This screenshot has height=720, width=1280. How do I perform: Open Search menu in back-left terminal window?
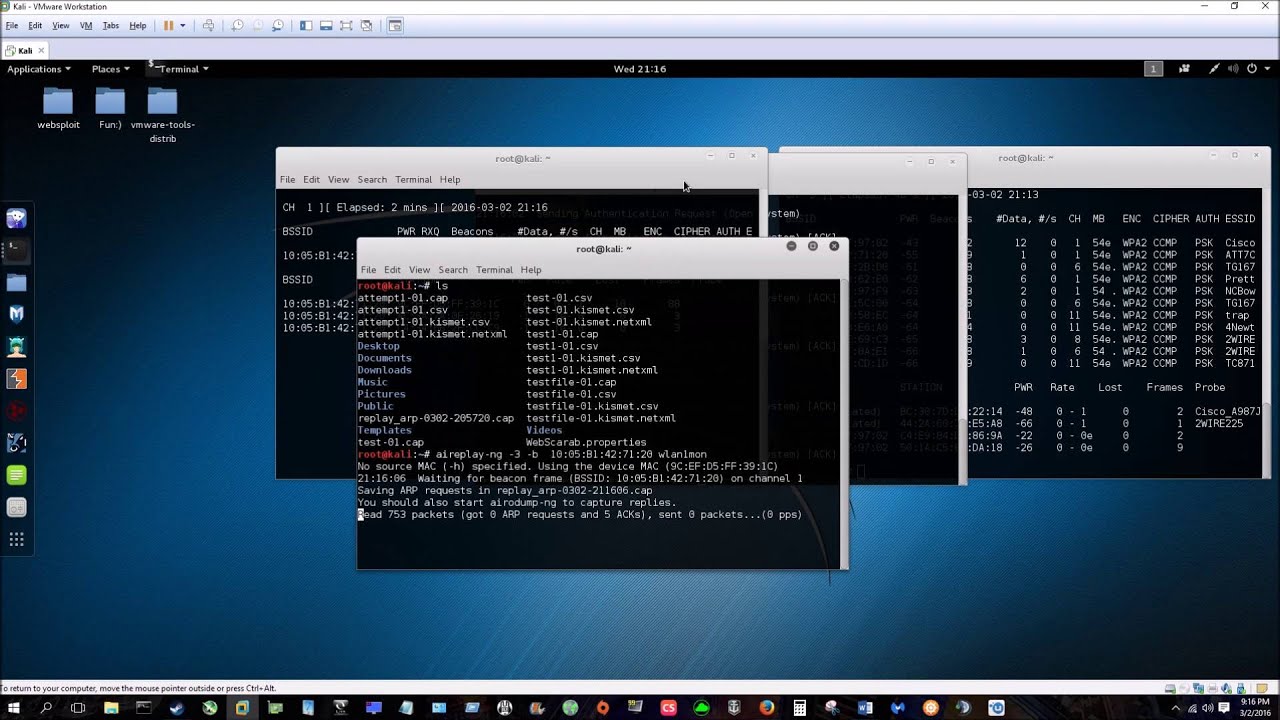tap(372, 180)
